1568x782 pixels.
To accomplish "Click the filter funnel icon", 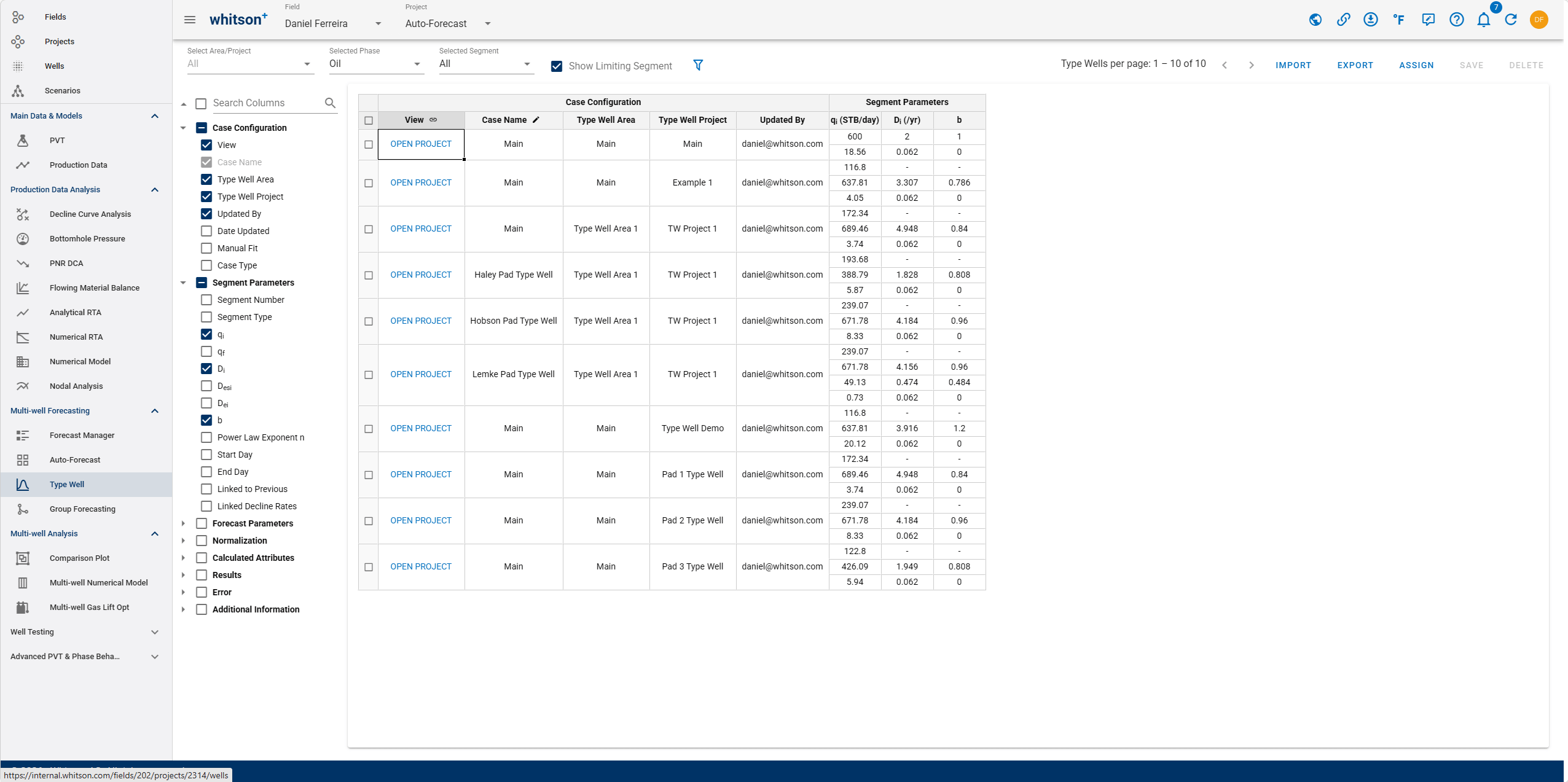I will click(x=698, y=65).
